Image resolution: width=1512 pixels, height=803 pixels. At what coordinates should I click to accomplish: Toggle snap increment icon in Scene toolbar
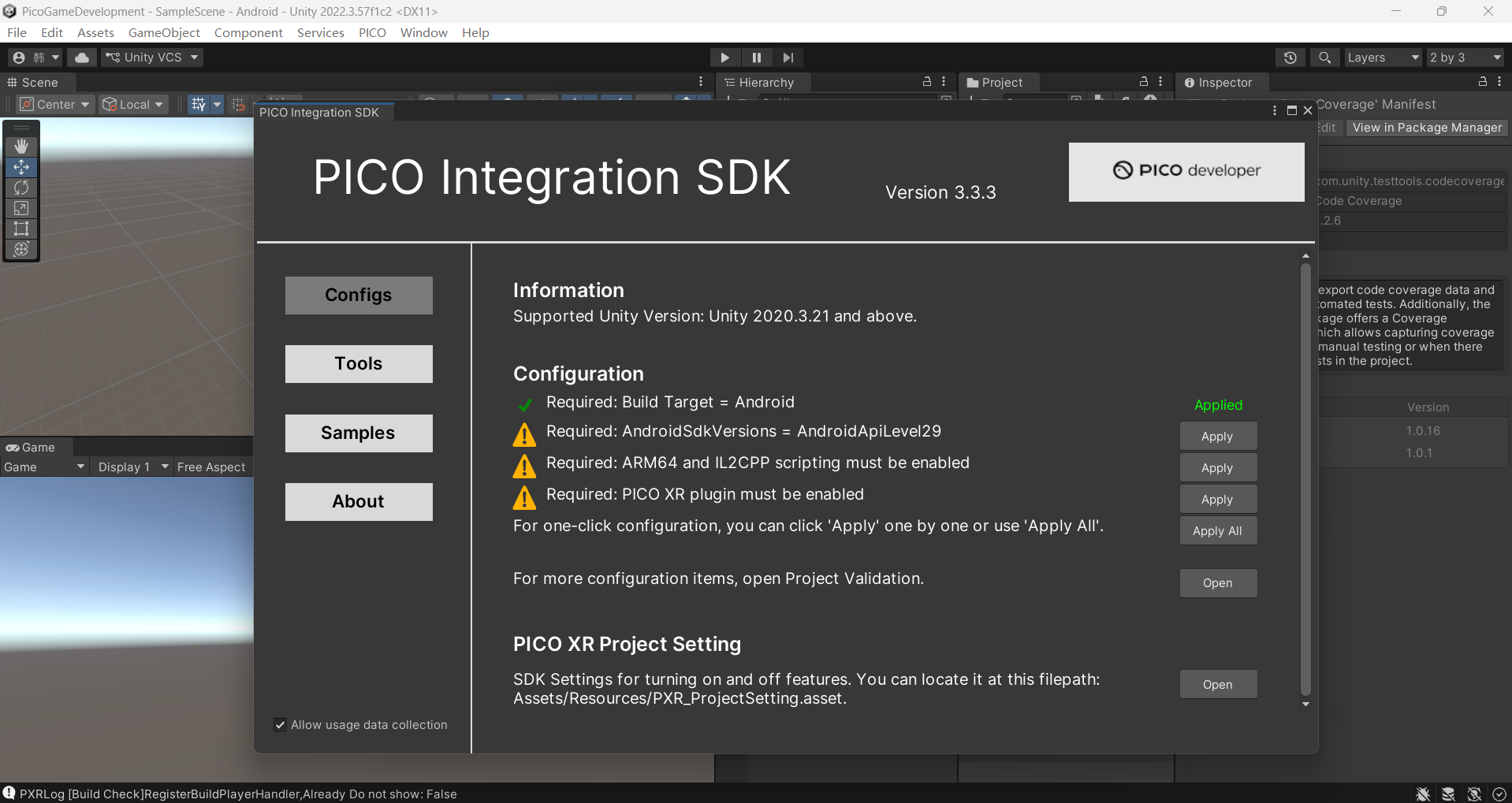click(x=237, y=104)
